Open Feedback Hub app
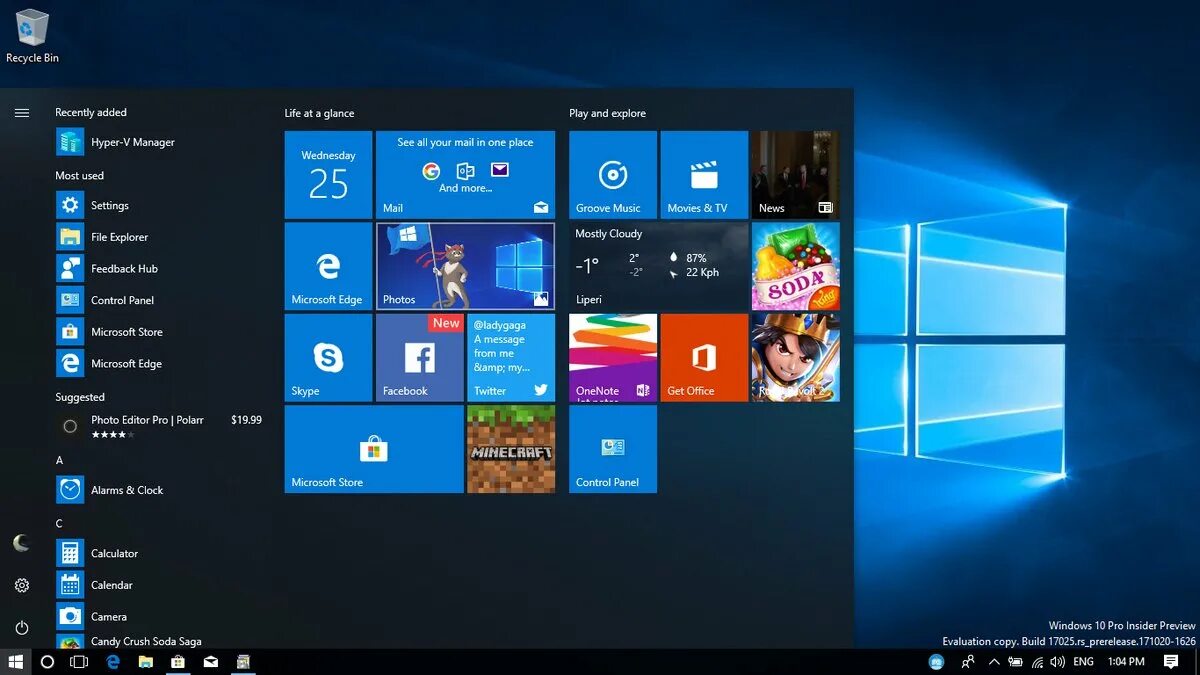The width and height of the screenshot is (1200, 675). 160,269
